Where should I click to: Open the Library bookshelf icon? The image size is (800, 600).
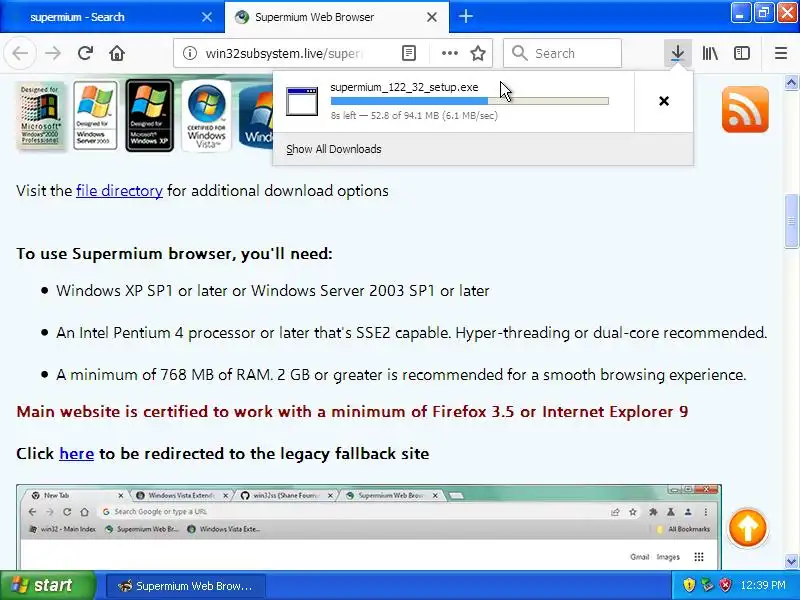[710, 53]
